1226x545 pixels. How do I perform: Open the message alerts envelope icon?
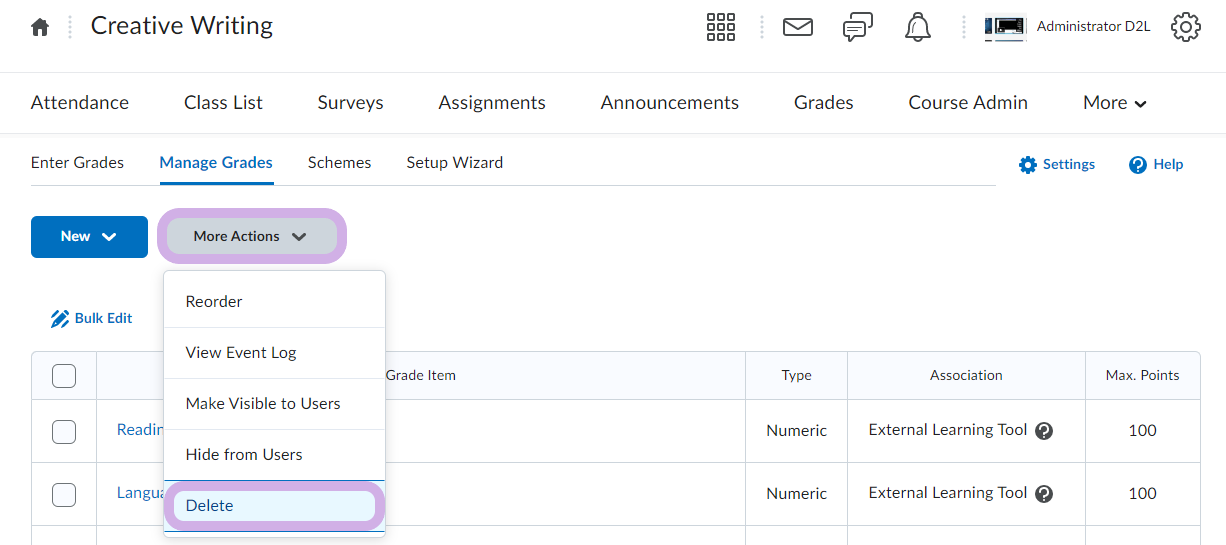(797, 27)
